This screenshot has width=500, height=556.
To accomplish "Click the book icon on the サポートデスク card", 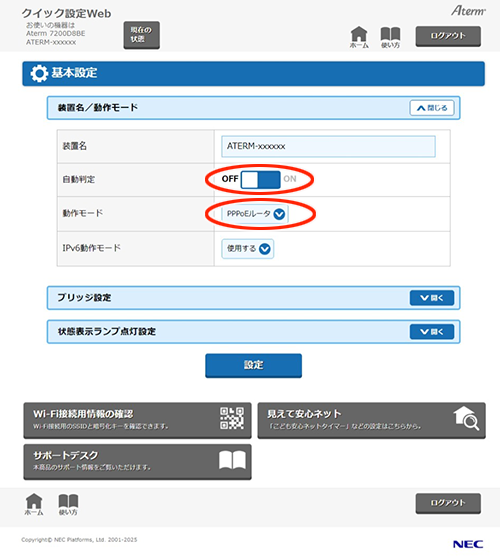I will (x=232, y=460).
